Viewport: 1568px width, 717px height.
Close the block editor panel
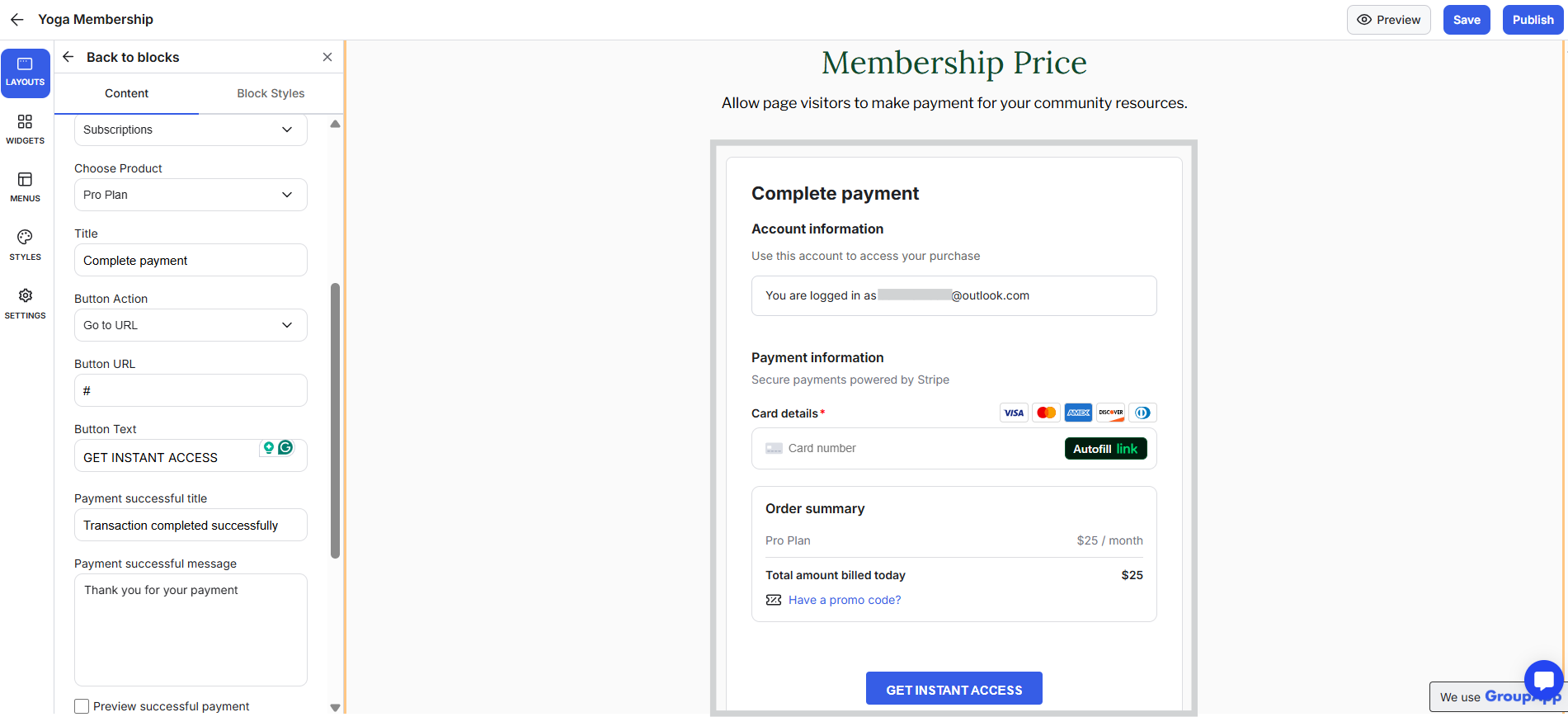[327, 57]
